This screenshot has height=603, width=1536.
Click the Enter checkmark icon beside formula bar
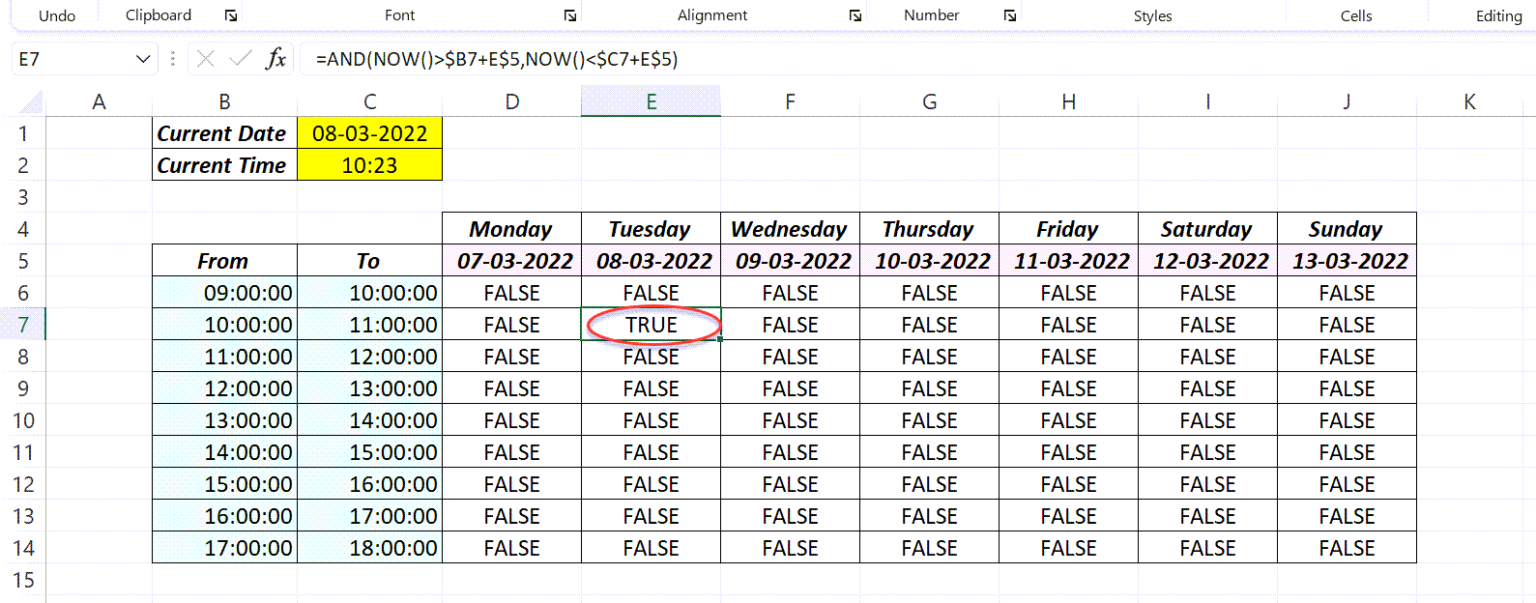(237, 59)
